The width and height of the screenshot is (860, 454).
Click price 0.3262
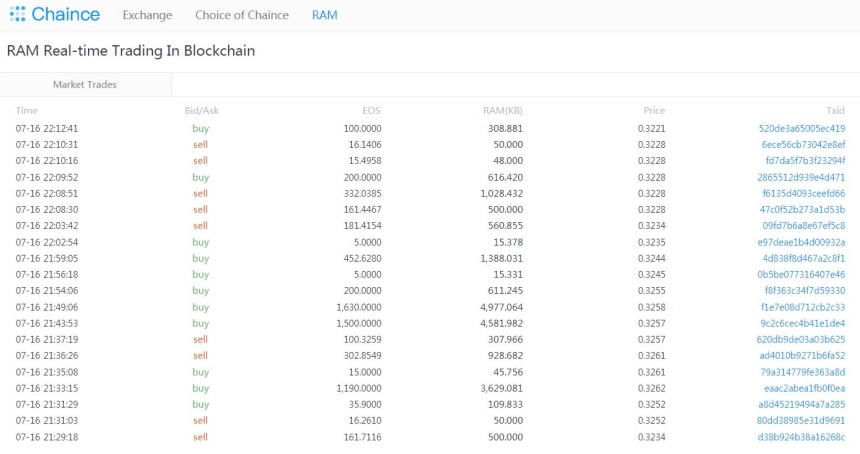point(652,388)
